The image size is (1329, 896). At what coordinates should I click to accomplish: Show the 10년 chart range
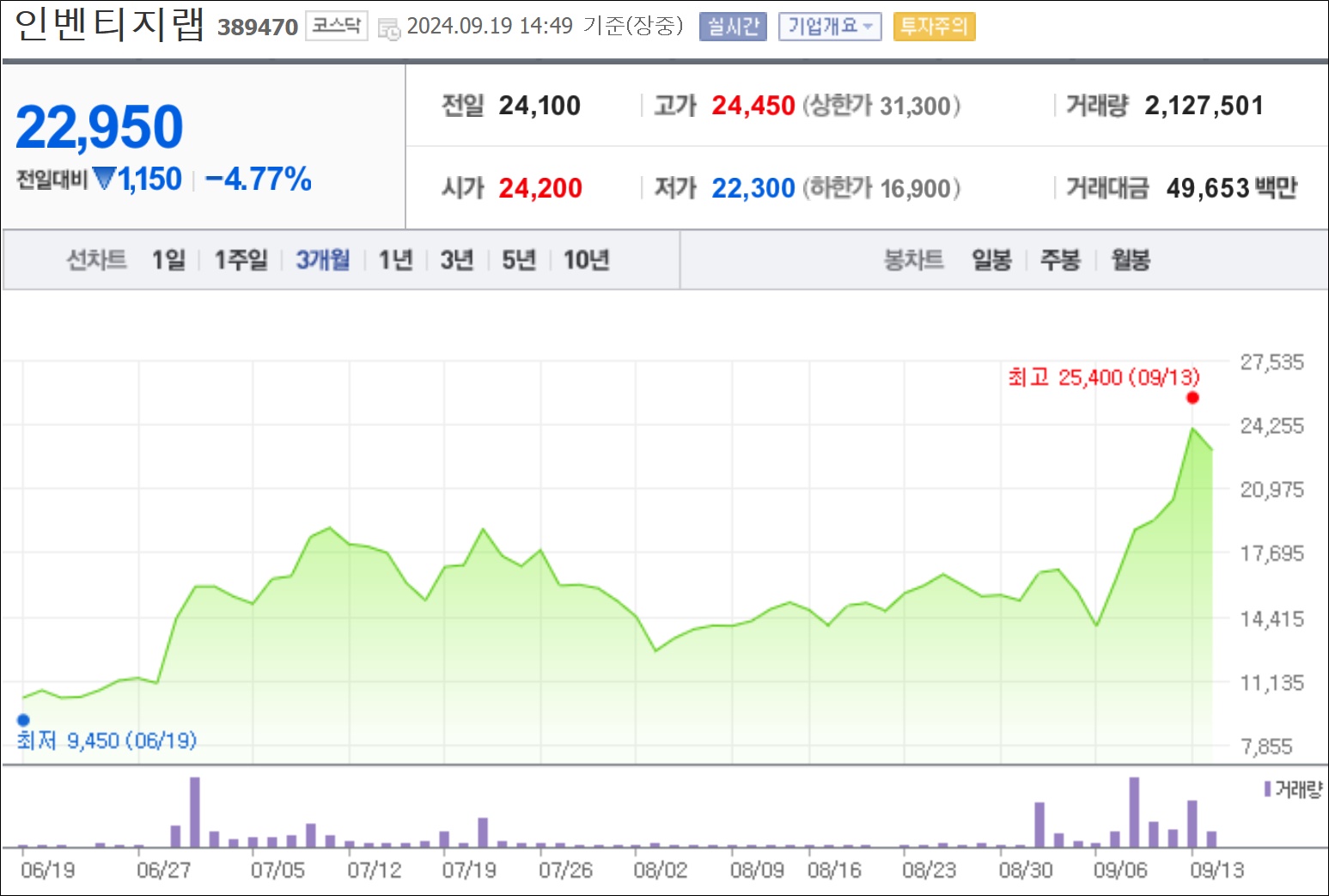tap(586, 259)
